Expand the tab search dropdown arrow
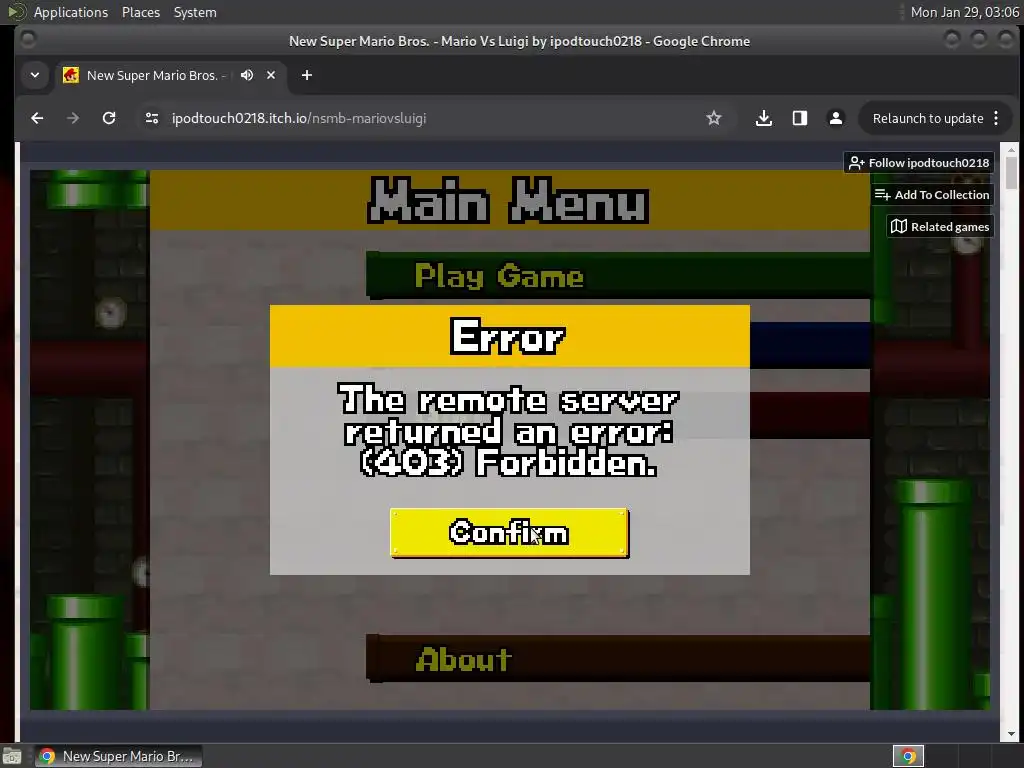The image size is (1024, 768). [35, 75]
